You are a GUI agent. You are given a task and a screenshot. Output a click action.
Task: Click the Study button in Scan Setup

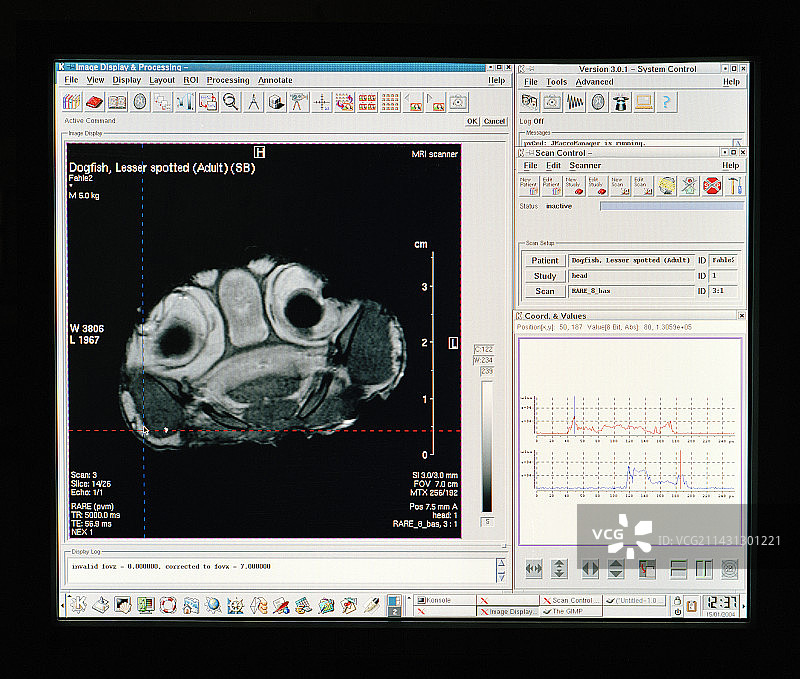pyautogui.click(x=544, y=276)
